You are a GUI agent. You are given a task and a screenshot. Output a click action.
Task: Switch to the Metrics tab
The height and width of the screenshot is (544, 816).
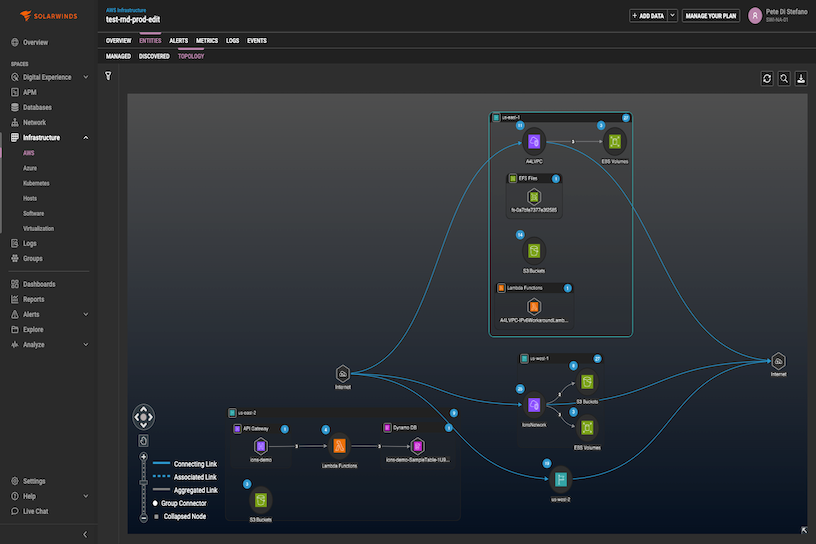pyautogui.click(x=207, y=40)
